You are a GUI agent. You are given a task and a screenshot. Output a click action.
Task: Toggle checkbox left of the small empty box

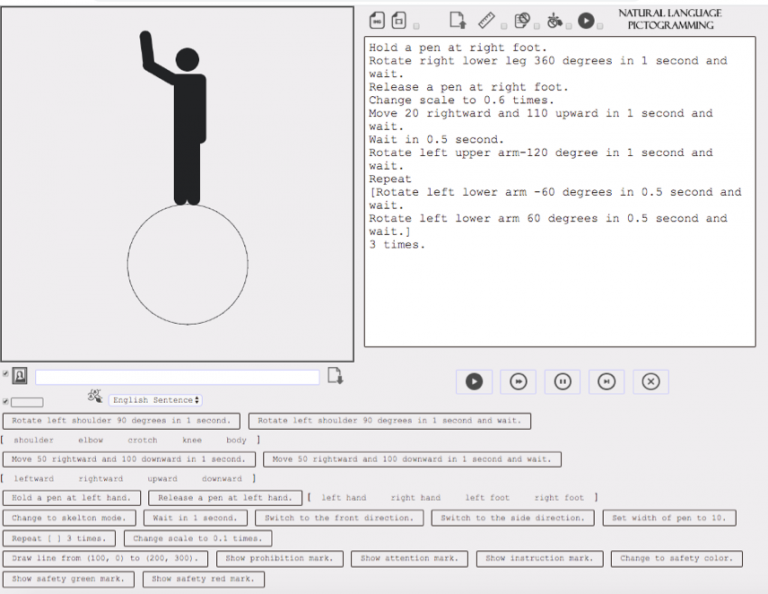5,402
